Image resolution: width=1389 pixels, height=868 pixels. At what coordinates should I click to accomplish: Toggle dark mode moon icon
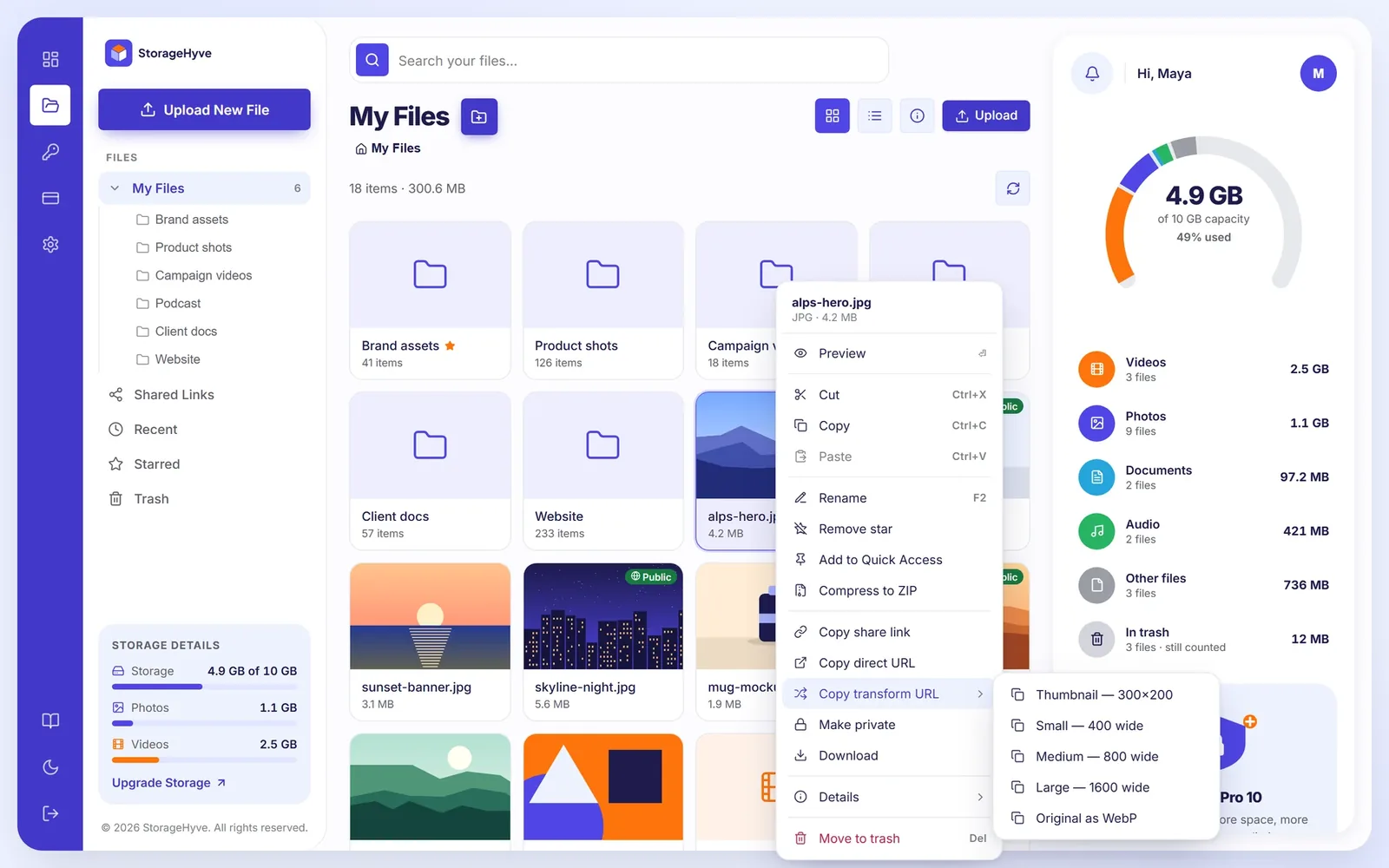click(50, 767)
